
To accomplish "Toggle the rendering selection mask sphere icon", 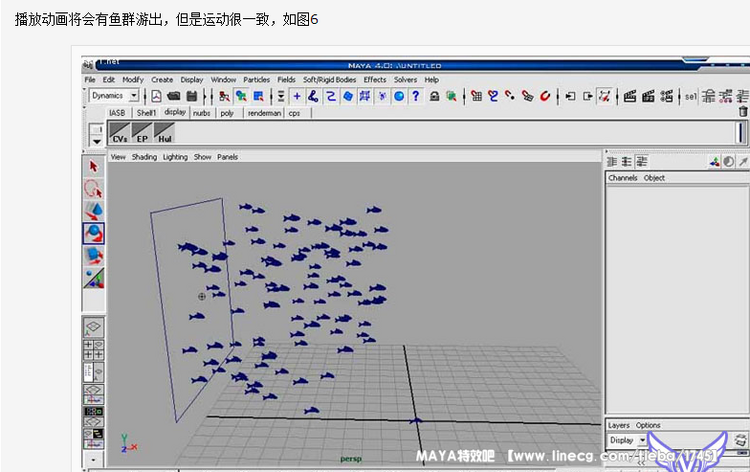I will 399,96.
